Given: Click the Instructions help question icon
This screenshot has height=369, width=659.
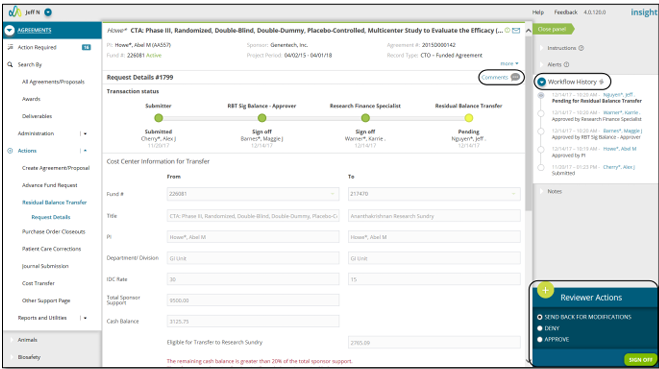Looking at the screenshot, I should 581,48.
